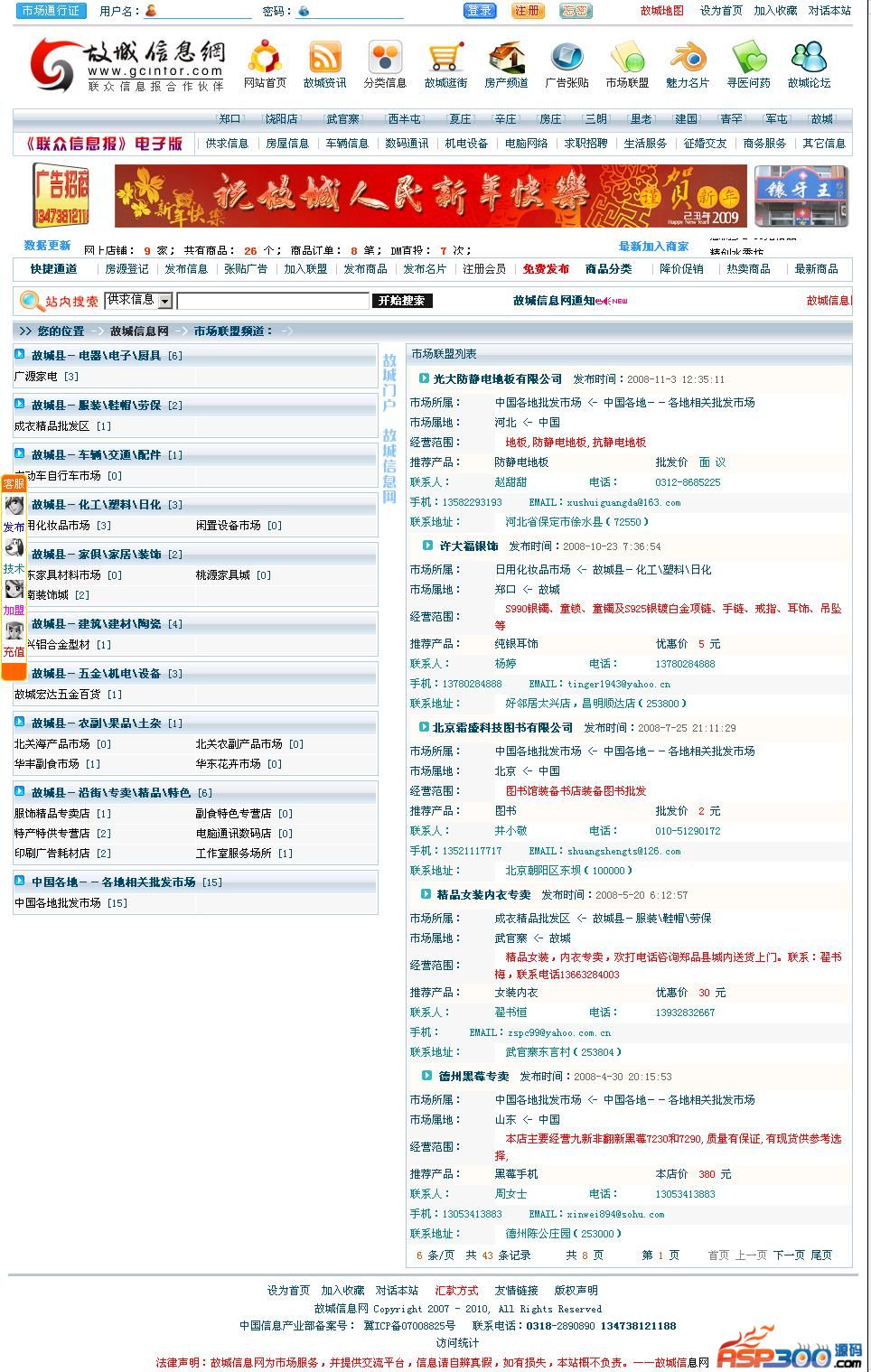
Task: Click the arrow icon beside 精品女装内衣专卖
Action: pos(426,894)
